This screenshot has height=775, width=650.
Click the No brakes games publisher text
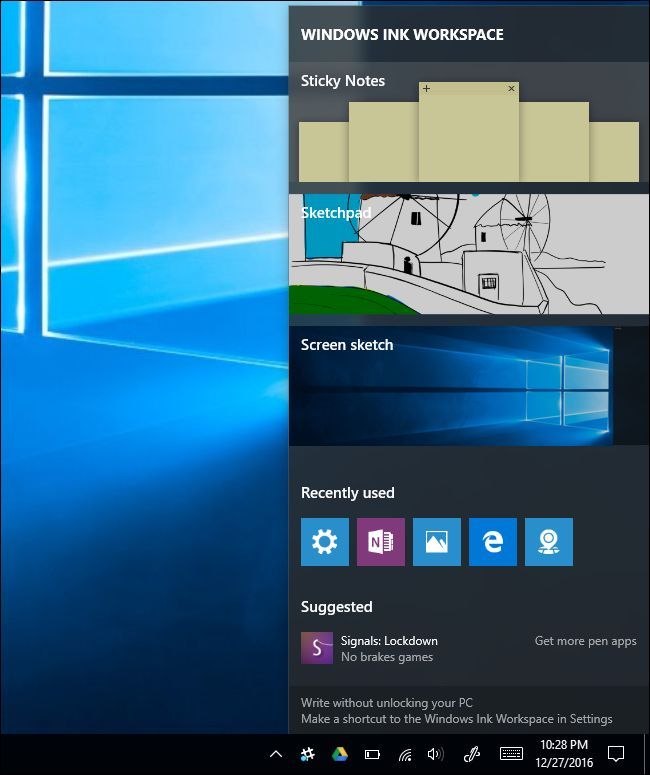pyautogui.click(x=387, y=657)
